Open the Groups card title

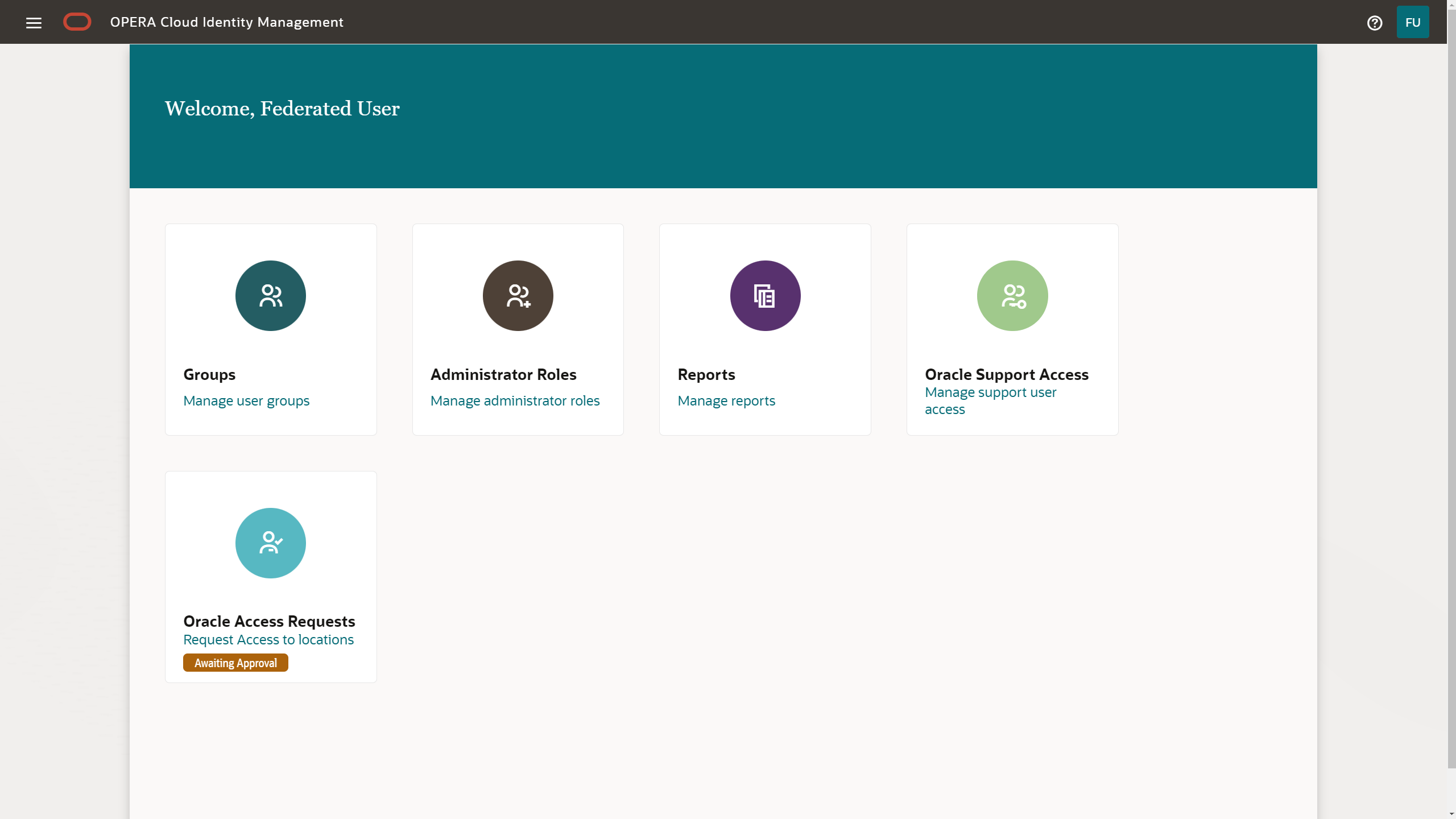(x=209, y=374)
